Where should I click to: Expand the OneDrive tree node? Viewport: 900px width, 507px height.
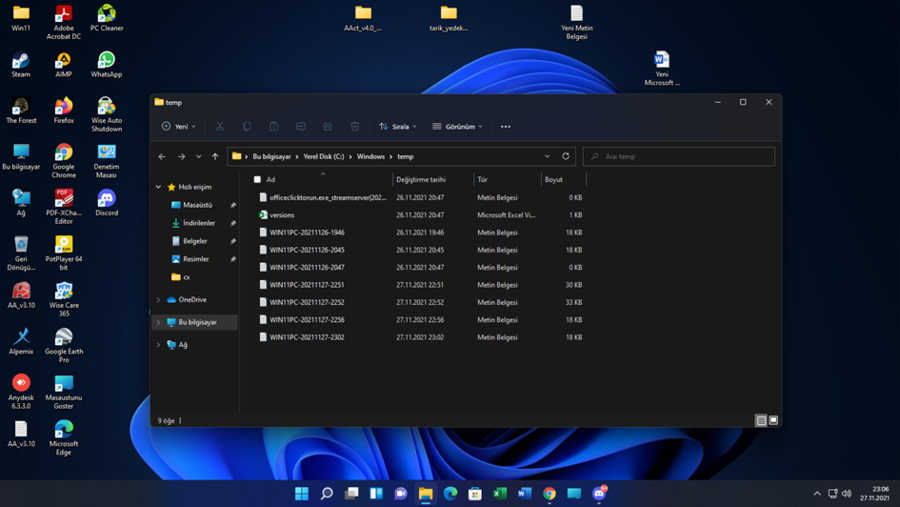click(158, 300)
